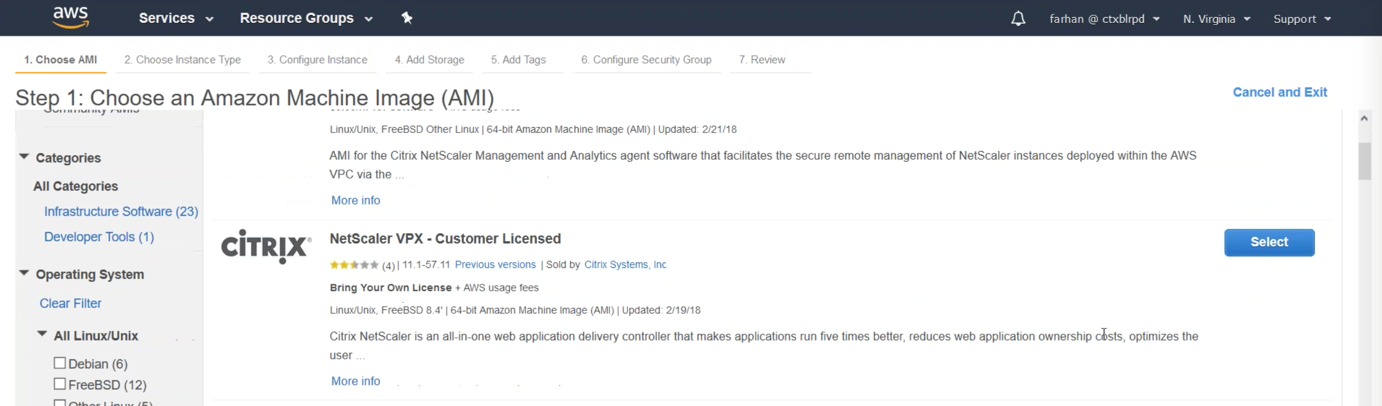The width and height of the screenshot is (1382, 406).
Task: Go to Choose Instance Type tab
Action: pos(182,60)
